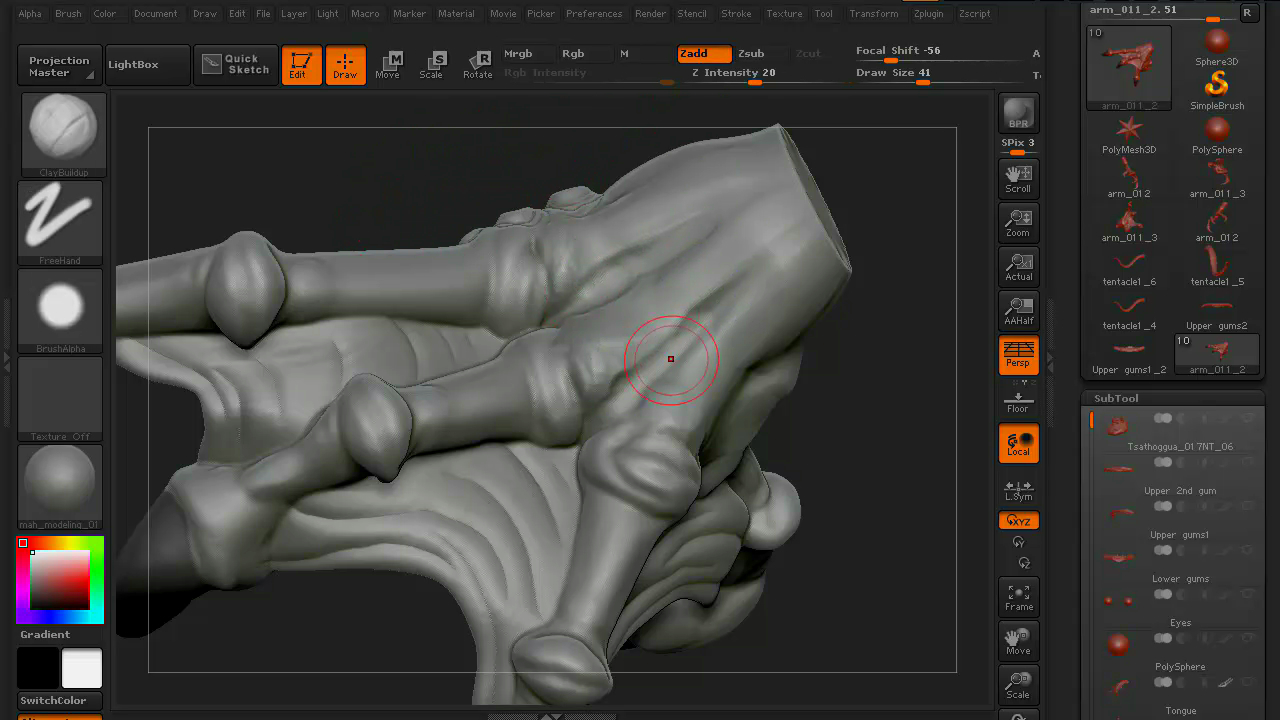The height and width of the screenshot is (720, 1280).
Task: Toggle L.Sym local symmetry
Action: point(1018,488)
